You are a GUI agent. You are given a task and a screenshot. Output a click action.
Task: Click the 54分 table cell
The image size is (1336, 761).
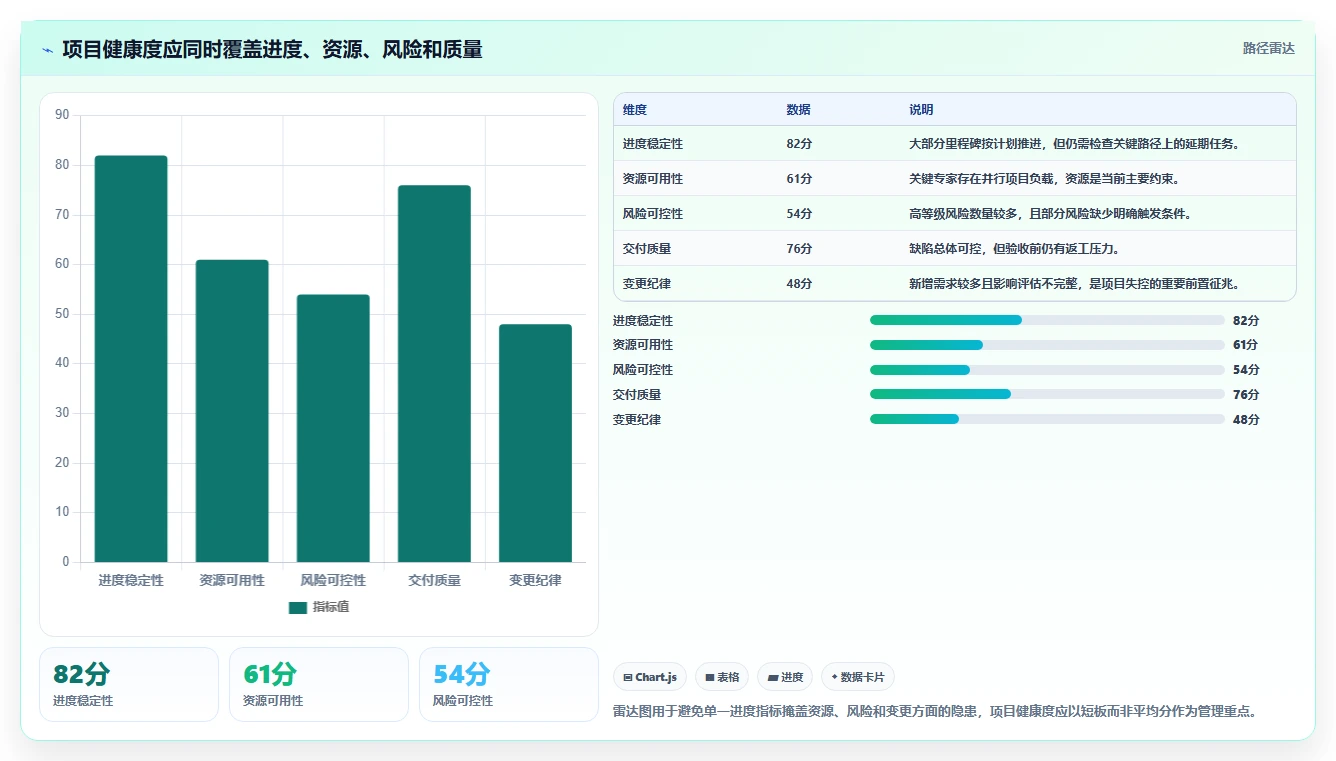(799, 214)
